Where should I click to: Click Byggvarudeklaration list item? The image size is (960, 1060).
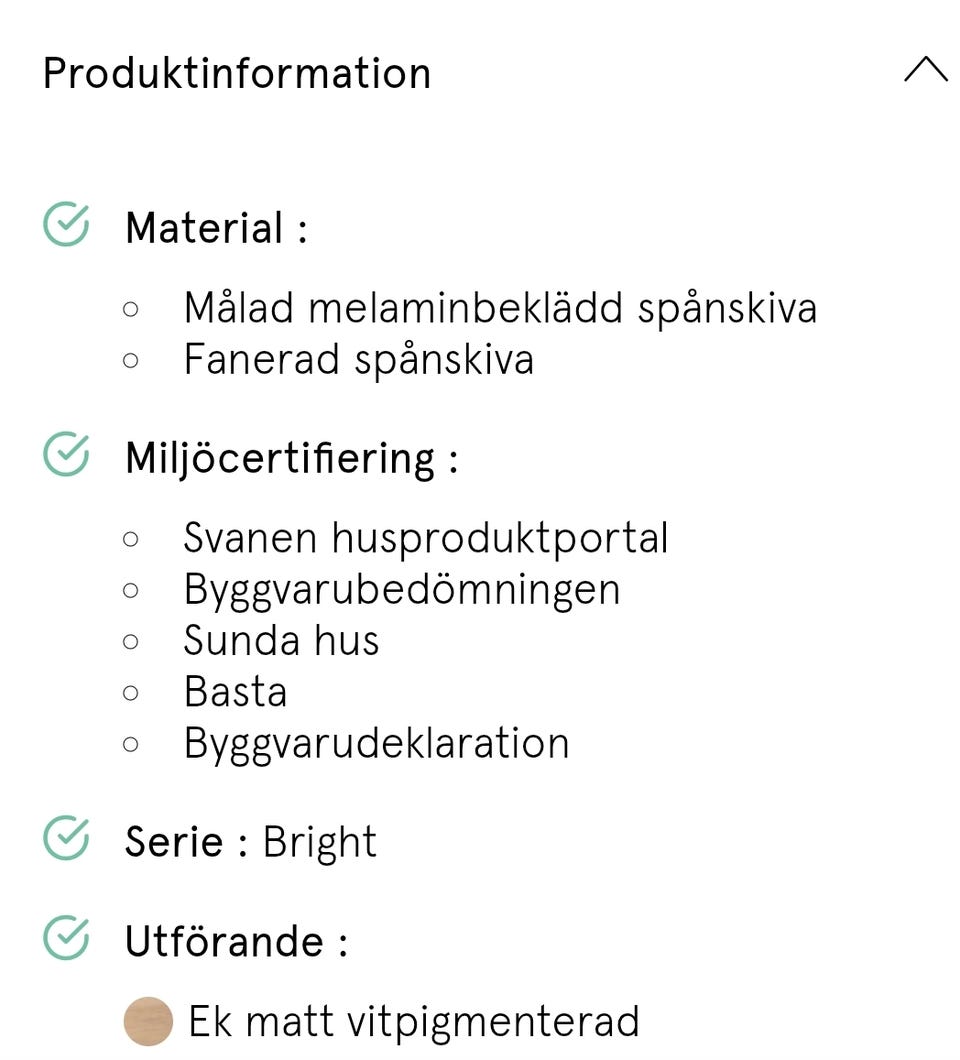pyautogui.click(x=376, y=743)
